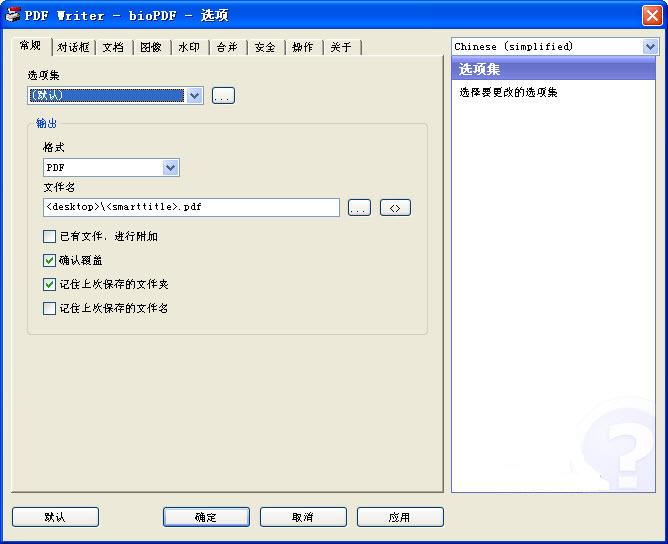Viewport: 668px width, 544px height.
Task: Apply settings with 应用 button
Action: [400, 517]
